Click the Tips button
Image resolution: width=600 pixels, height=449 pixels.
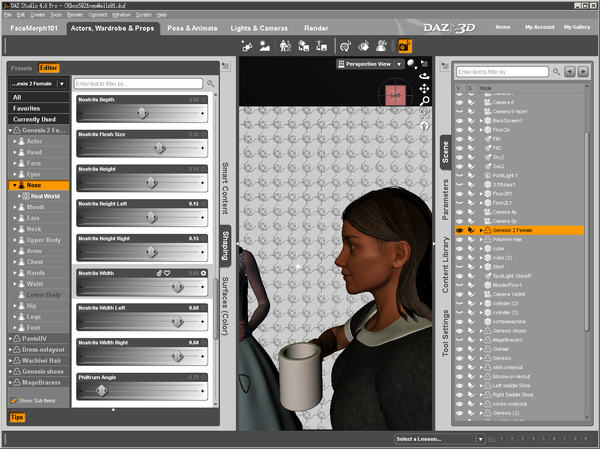click(x=17, y=417)
